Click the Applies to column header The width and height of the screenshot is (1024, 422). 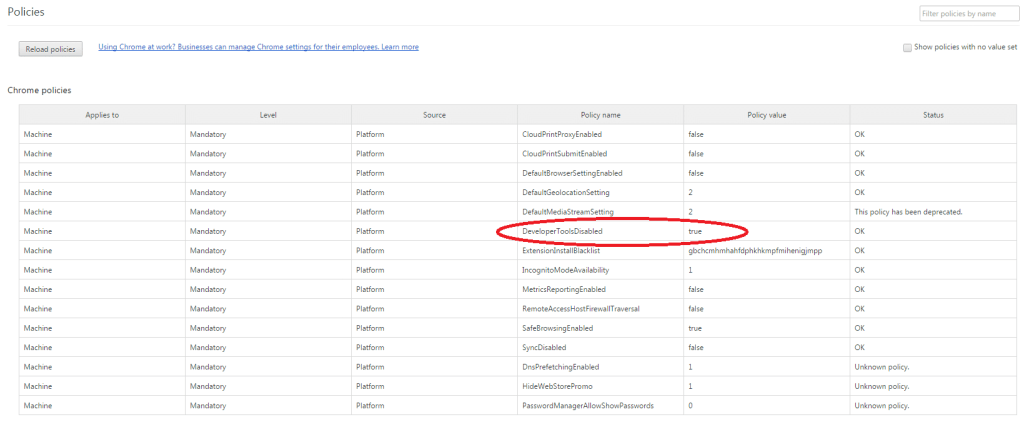102,115
